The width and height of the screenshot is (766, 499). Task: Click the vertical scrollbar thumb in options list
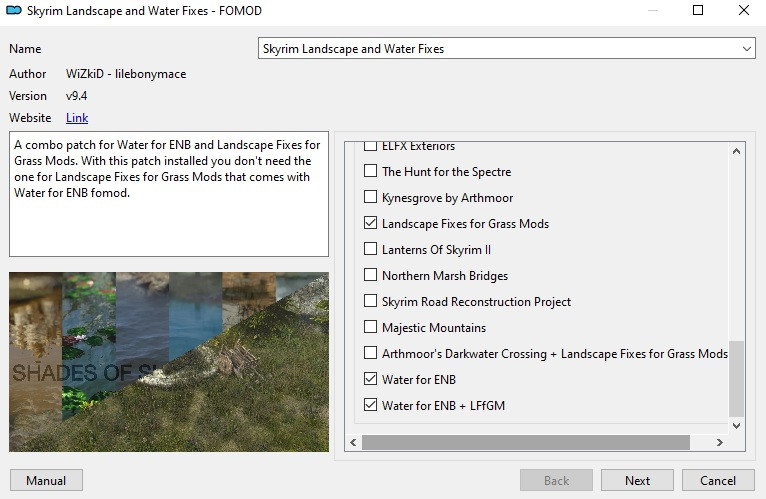click(x=736, y=378)
